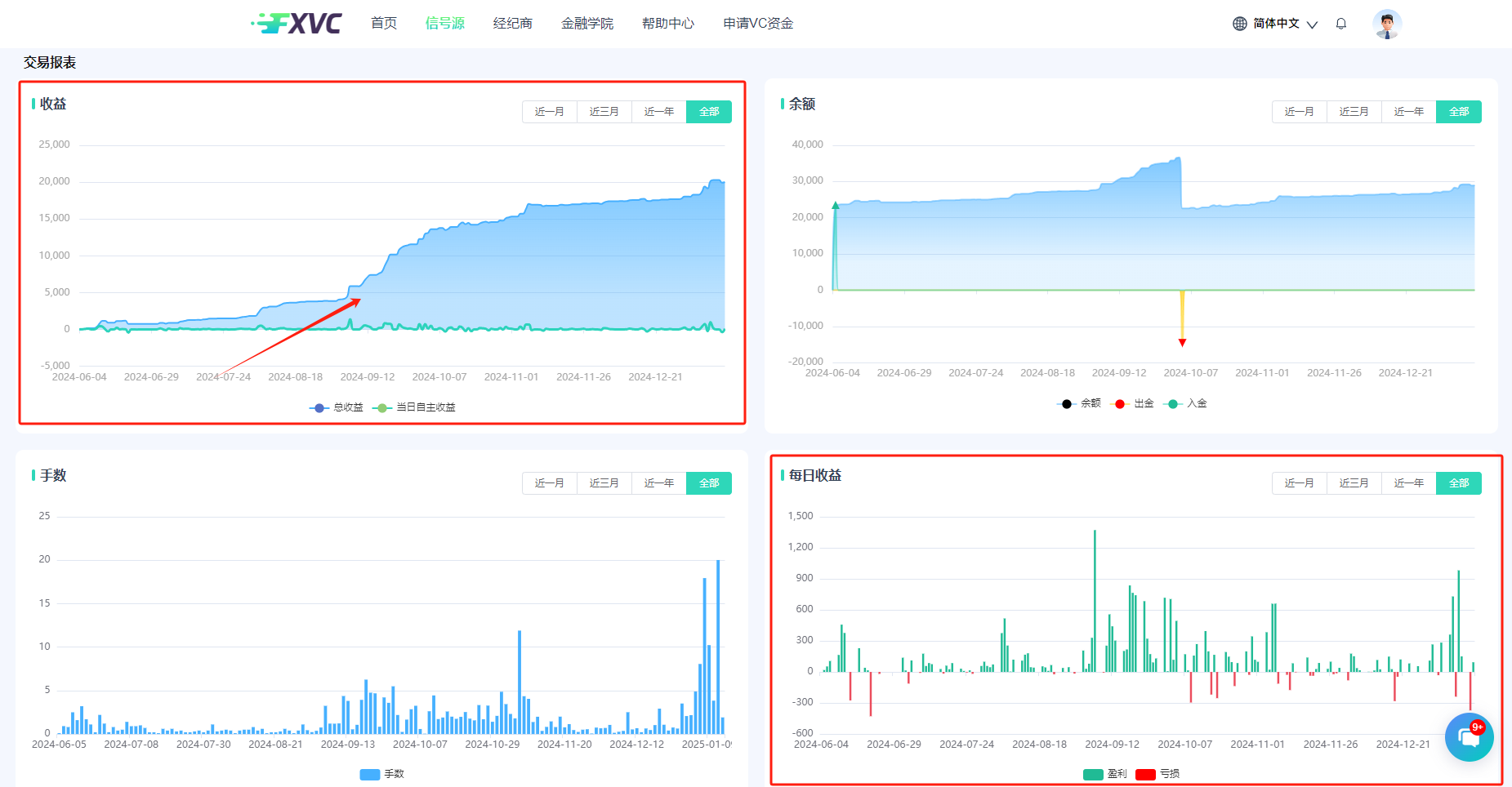Screen dimensions: 1512x787
Task: Select 近三月 in 手数 chart
Action: (x=604, y=483)
